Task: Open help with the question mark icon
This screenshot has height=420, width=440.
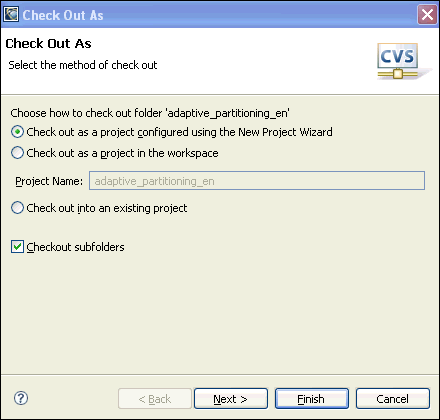Action: (21, 398)
